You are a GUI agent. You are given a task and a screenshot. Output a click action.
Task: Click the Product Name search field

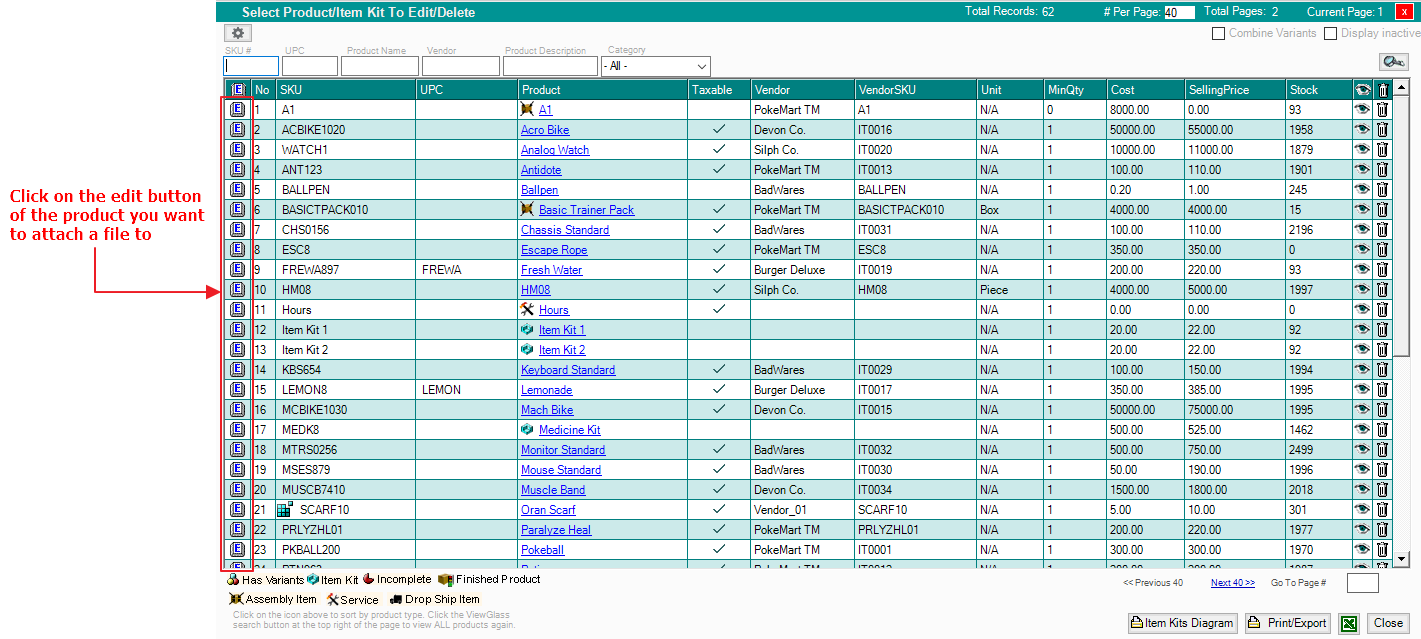tap(380, 66)
